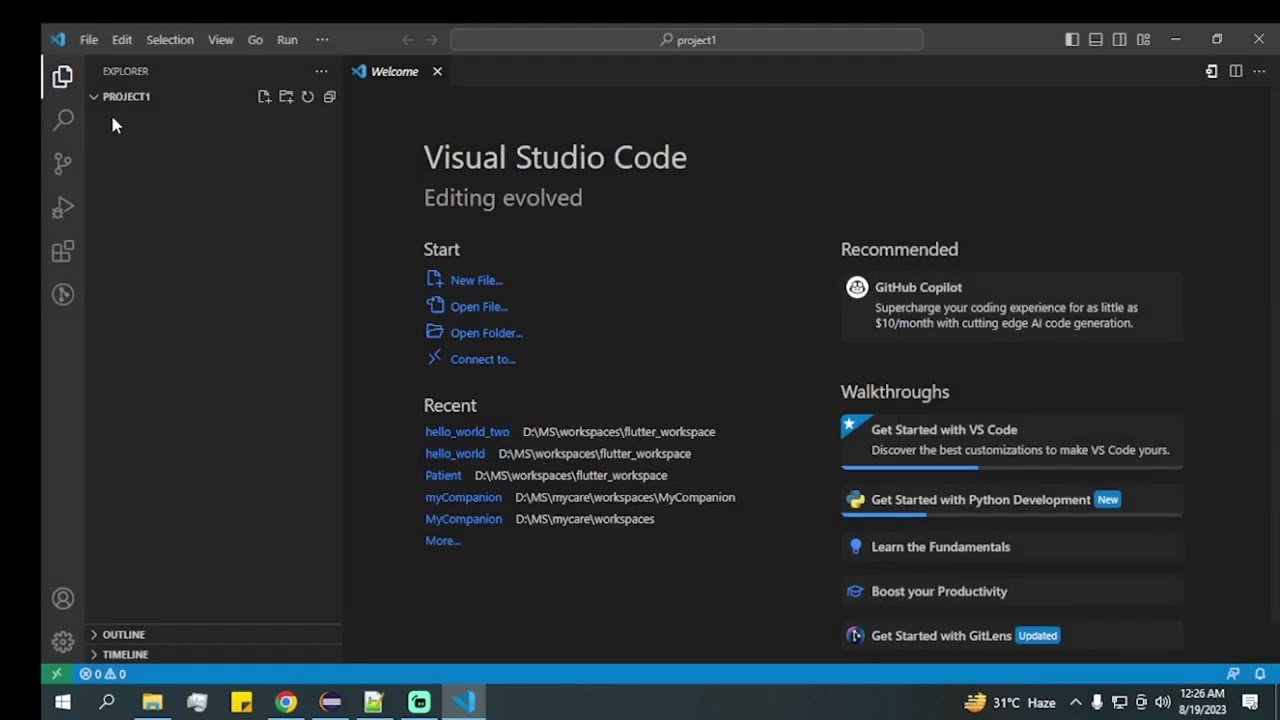This screenshot has width=1280, height=720.
Task: Open the GitHub Copilot recommendation
Action: point(1011,305)
